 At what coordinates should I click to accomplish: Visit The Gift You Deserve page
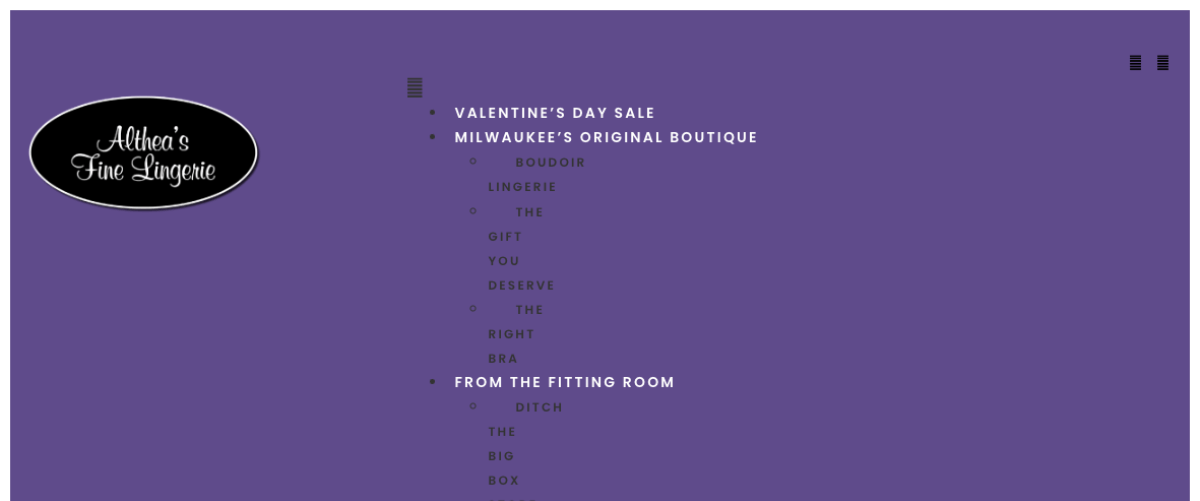click(x=529, y=212)
